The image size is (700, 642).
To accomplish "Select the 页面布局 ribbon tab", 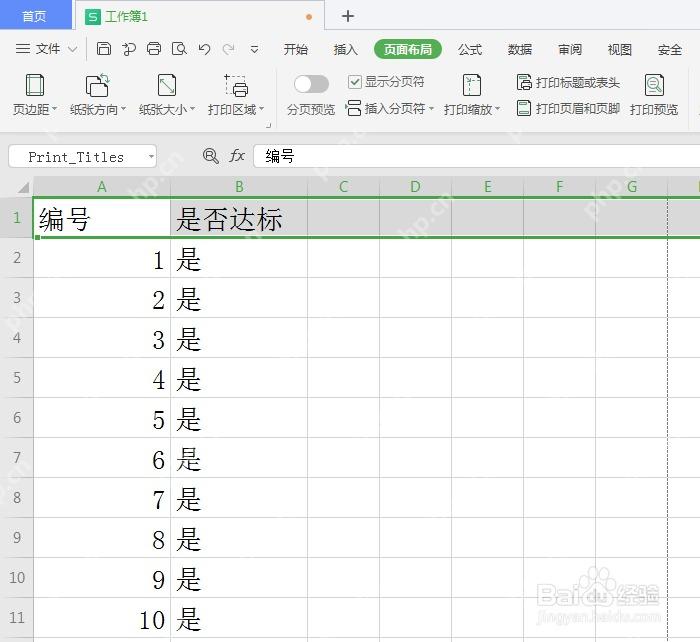I will coord(408,49).
